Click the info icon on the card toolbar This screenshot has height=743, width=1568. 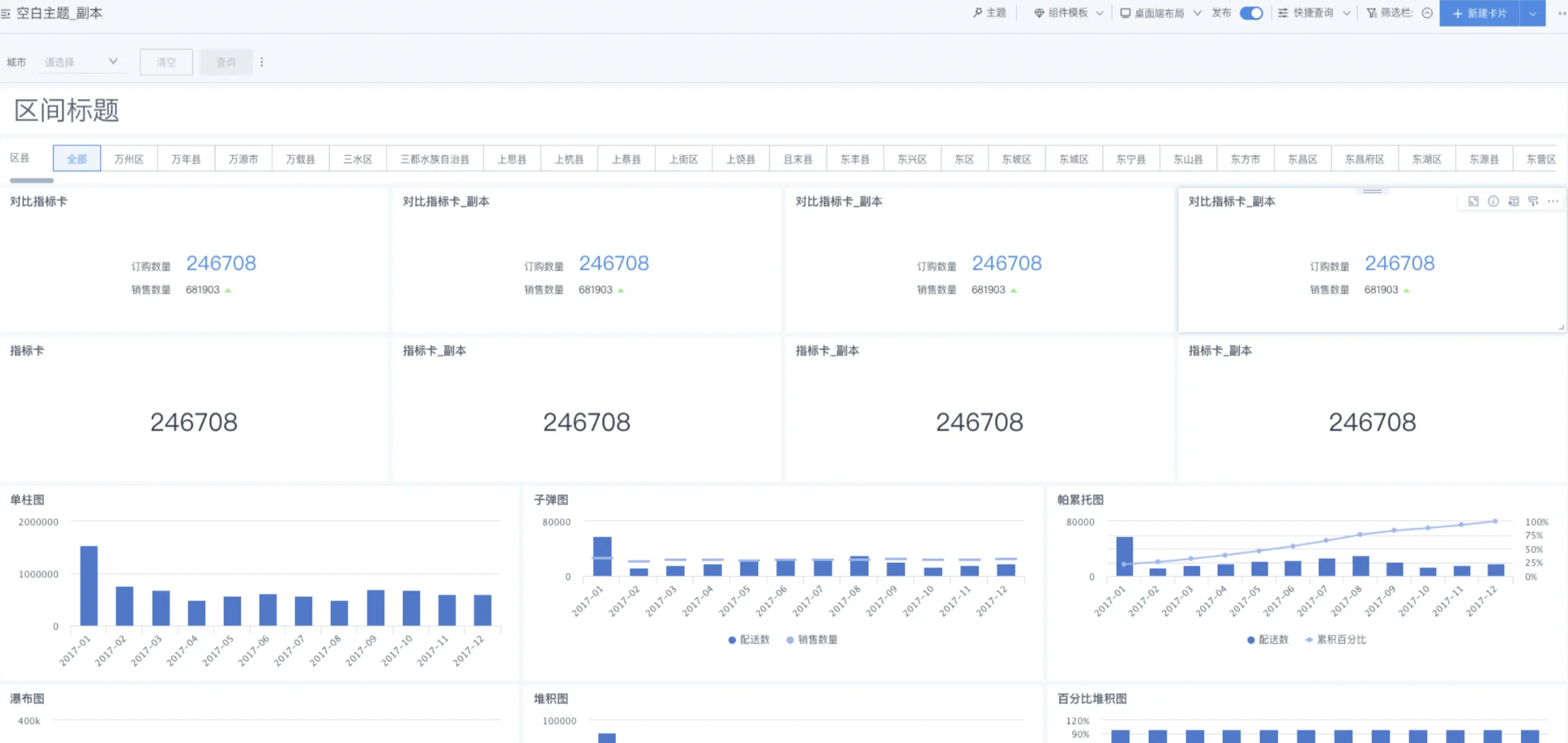click(1493, 201)
